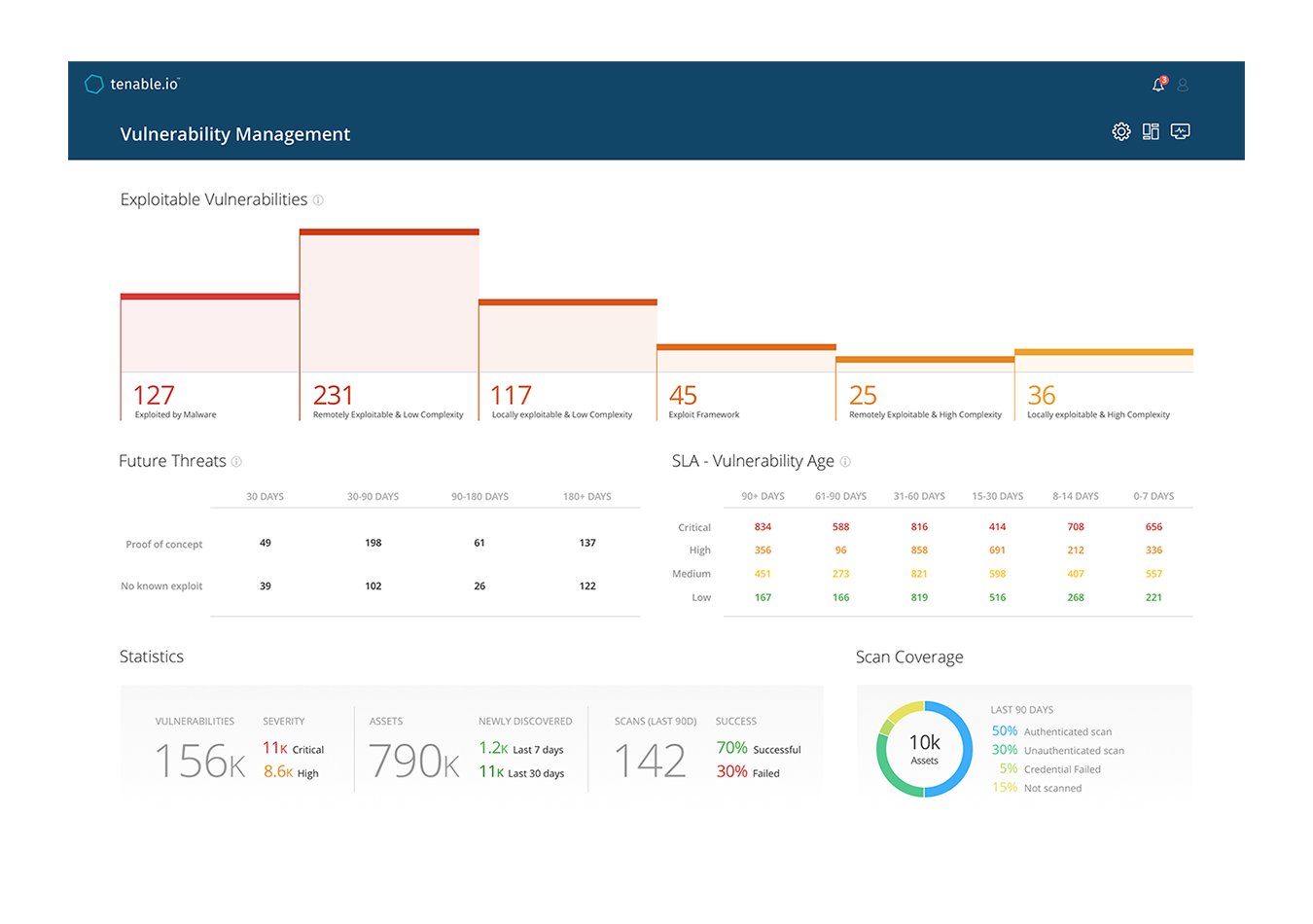Click info icon beside Future Threats
The height and width of the screenshot is (924, 1313).
[236, 462]
